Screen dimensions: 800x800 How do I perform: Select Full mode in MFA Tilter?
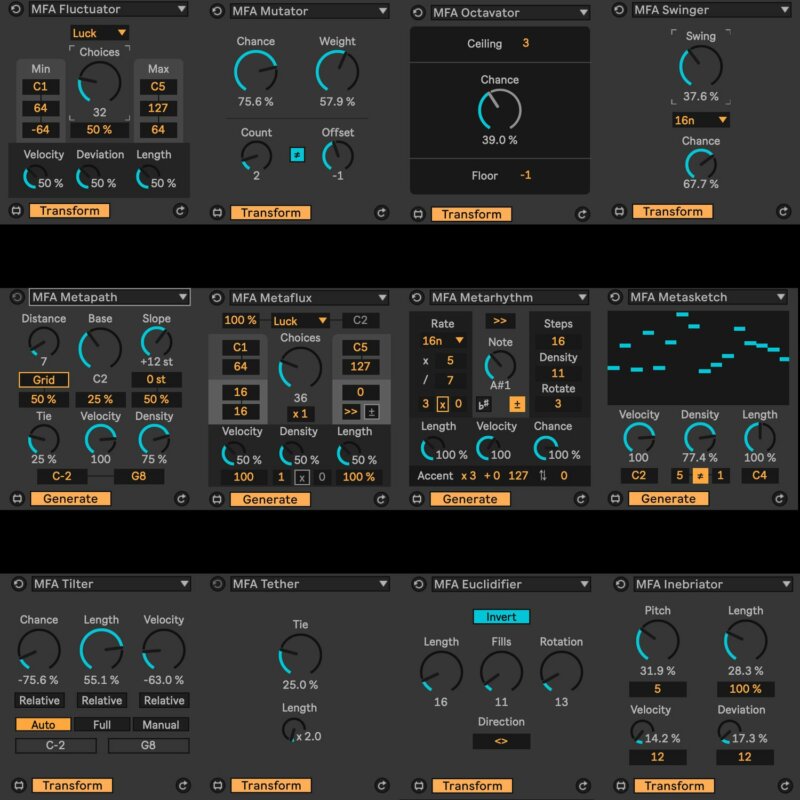click(x=102, y=724)
